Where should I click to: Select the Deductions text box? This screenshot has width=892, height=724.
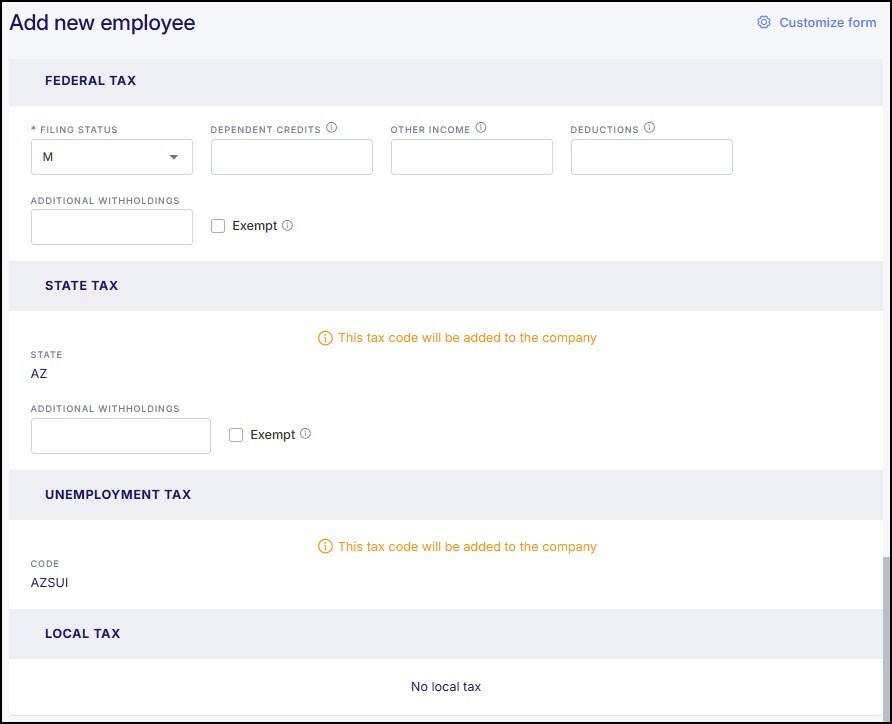pos(652,157)
